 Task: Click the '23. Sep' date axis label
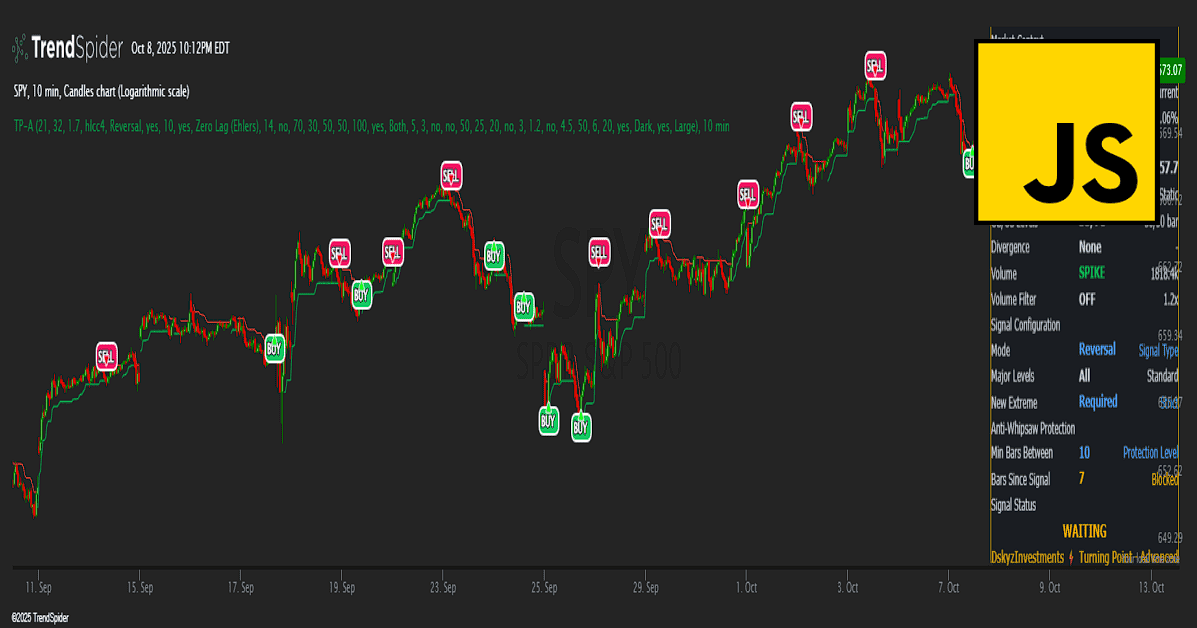[x=443, y=588]
